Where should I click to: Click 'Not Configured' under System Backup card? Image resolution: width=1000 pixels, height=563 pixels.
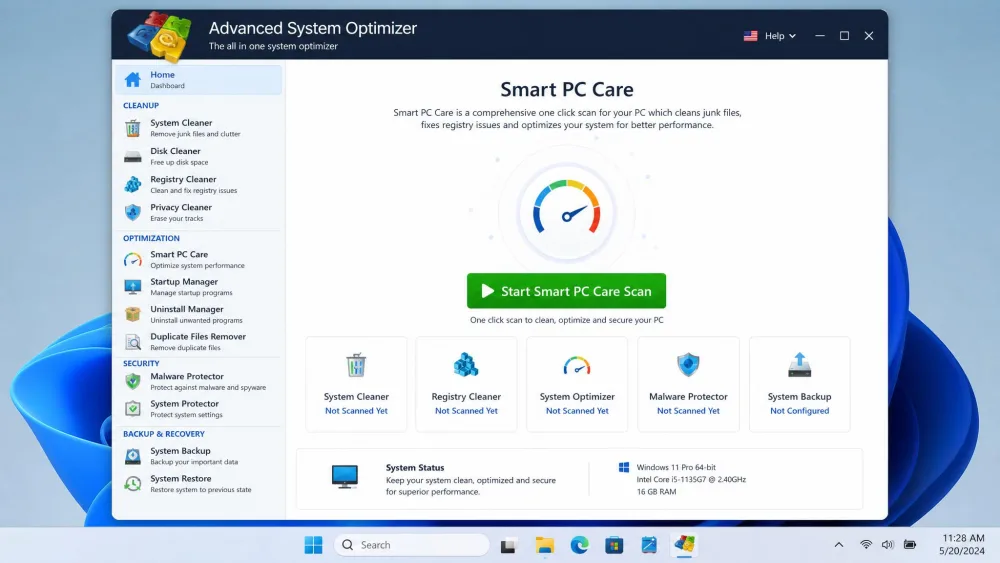click(x=799, y=411)
